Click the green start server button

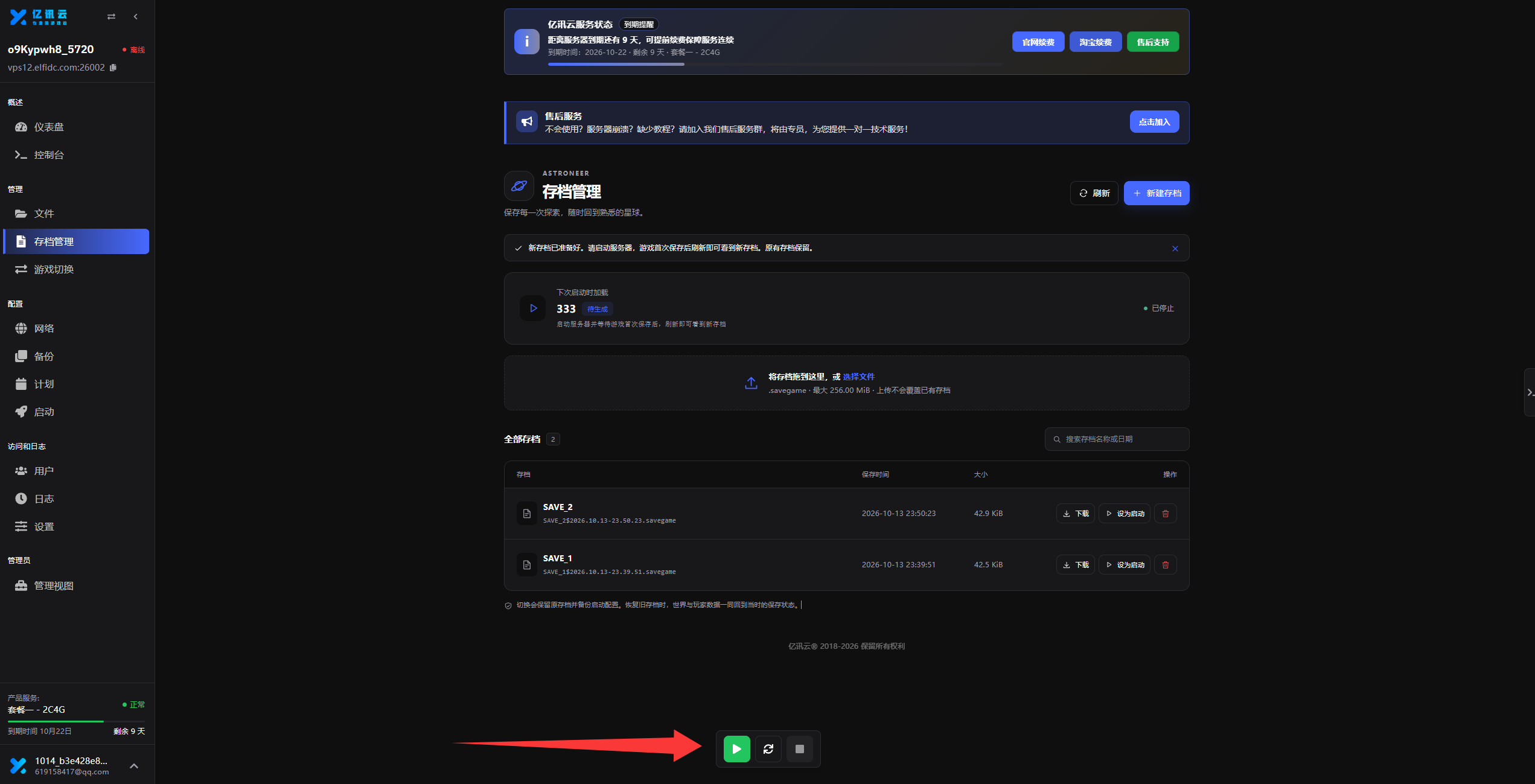click(736, 749)
